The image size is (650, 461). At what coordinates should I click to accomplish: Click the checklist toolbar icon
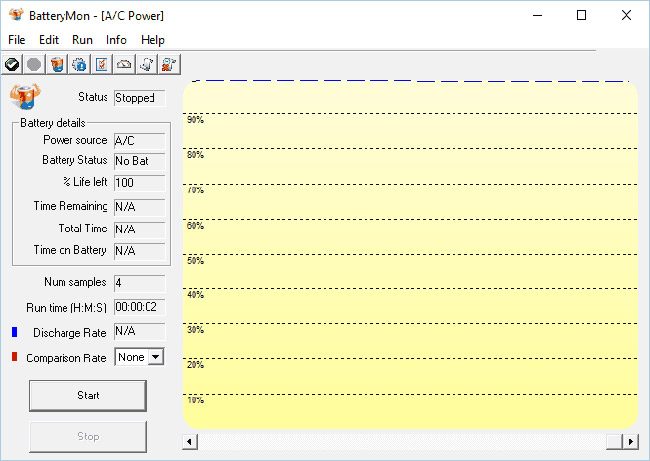(x=101, y=64)
